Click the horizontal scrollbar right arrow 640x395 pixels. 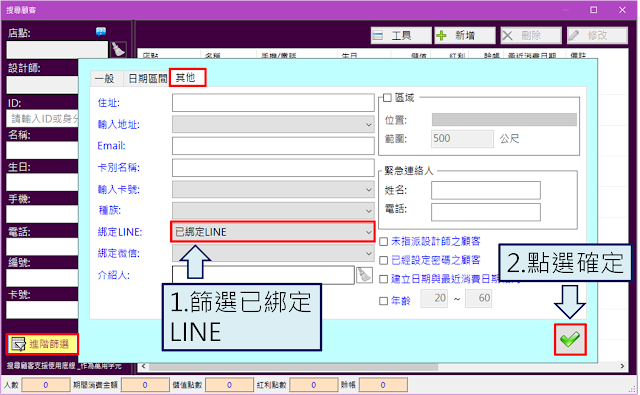click(x=622, y=366)
